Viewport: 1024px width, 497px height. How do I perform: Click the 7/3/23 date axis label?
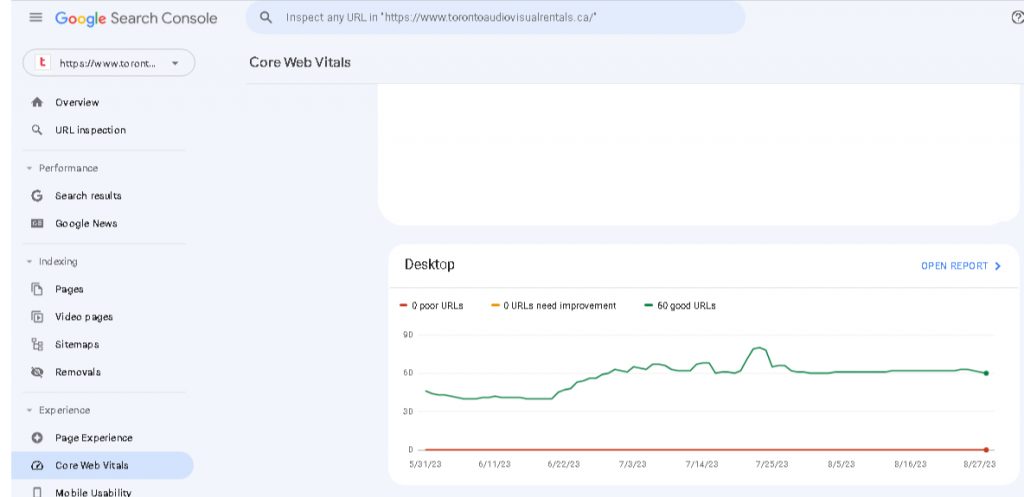[633, 464]
